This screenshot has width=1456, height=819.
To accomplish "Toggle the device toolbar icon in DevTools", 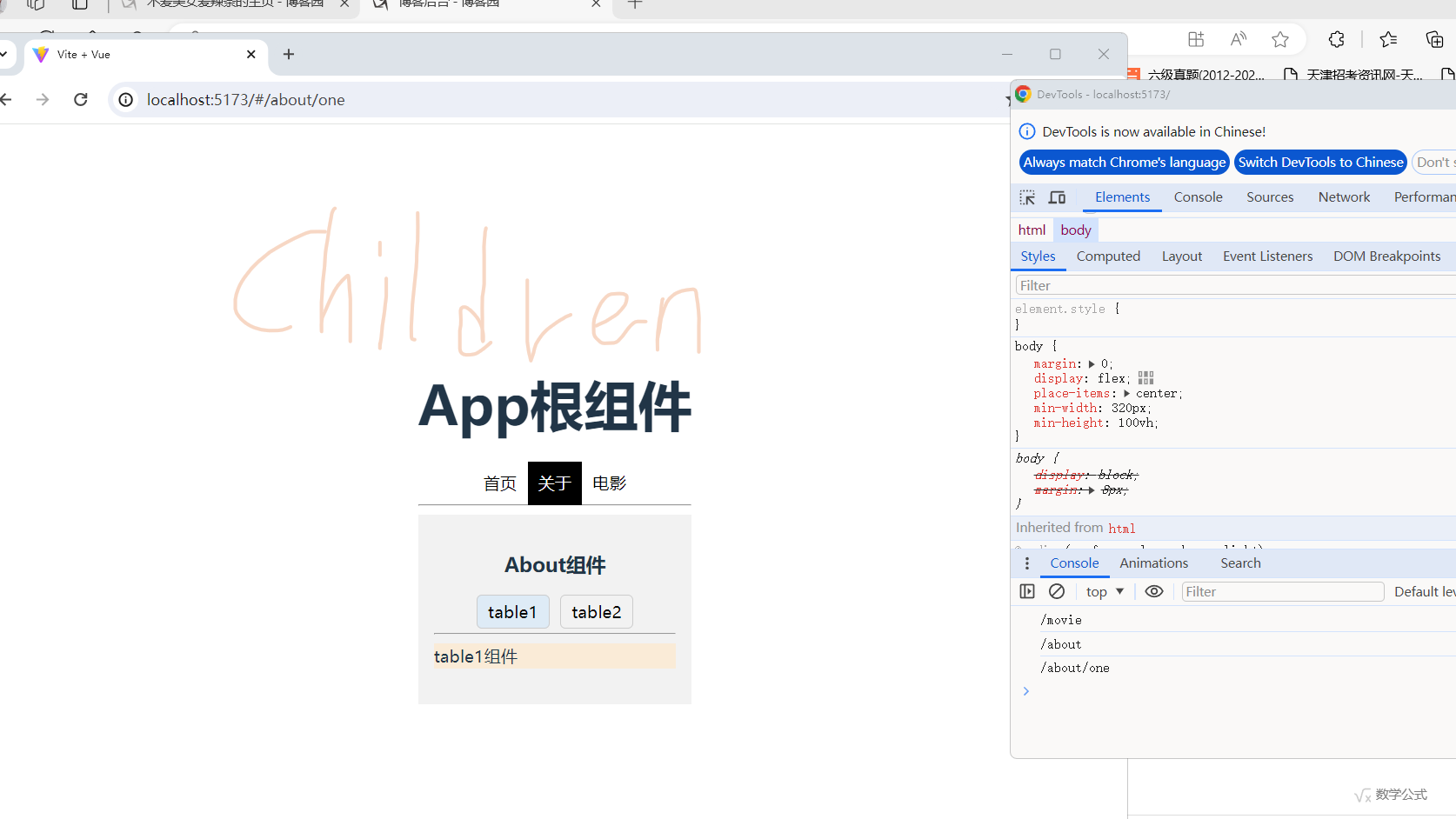I will [1058, 197].
